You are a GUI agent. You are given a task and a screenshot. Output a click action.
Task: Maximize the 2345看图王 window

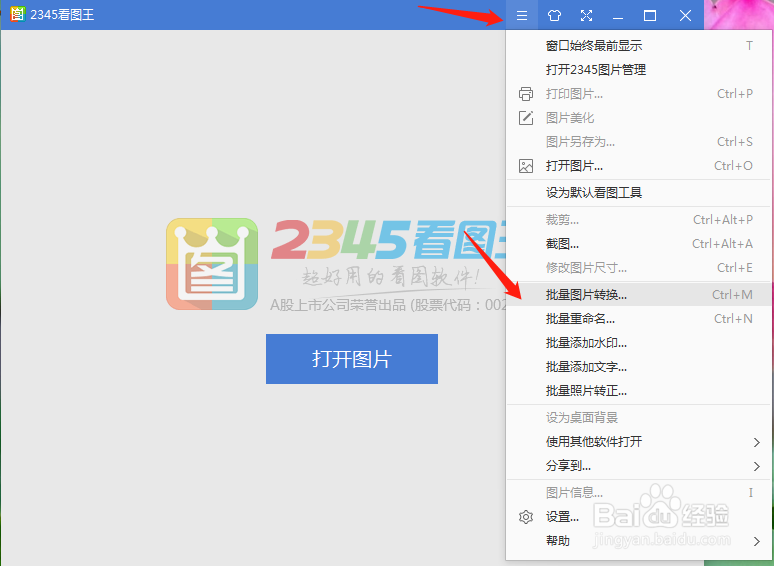[x=650, y=15]
